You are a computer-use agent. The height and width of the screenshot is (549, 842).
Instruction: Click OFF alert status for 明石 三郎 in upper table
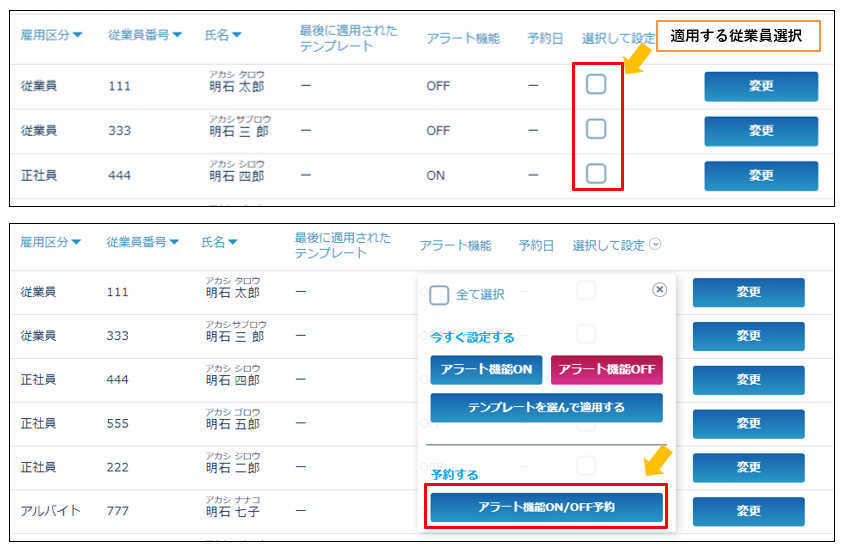click(438, 131)
